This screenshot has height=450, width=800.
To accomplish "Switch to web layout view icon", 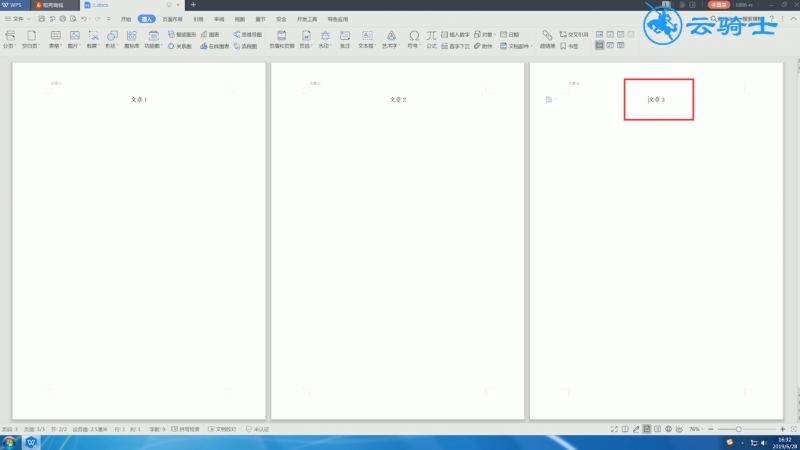I will (x=668, y=429).
